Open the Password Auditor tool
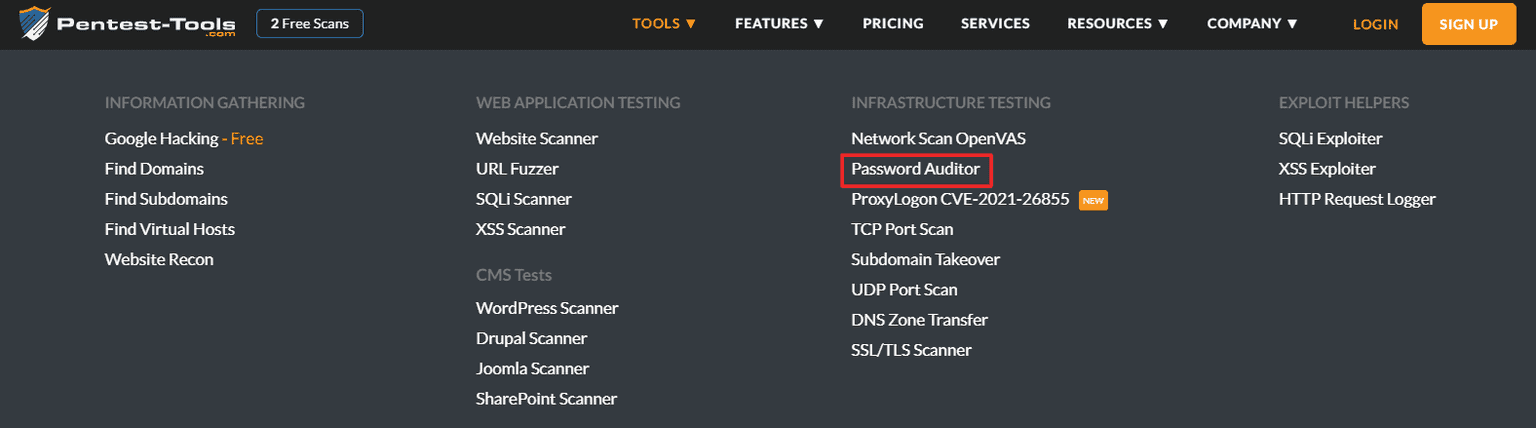1536x428 pixels. coord(915,169)
